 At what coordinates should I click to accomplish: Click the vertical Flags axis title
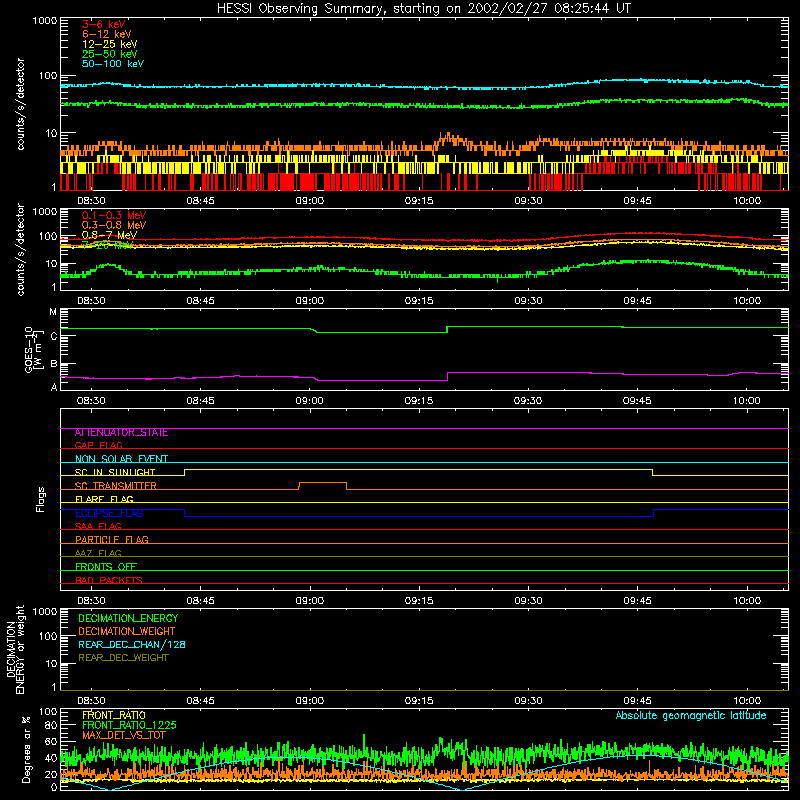41,499
